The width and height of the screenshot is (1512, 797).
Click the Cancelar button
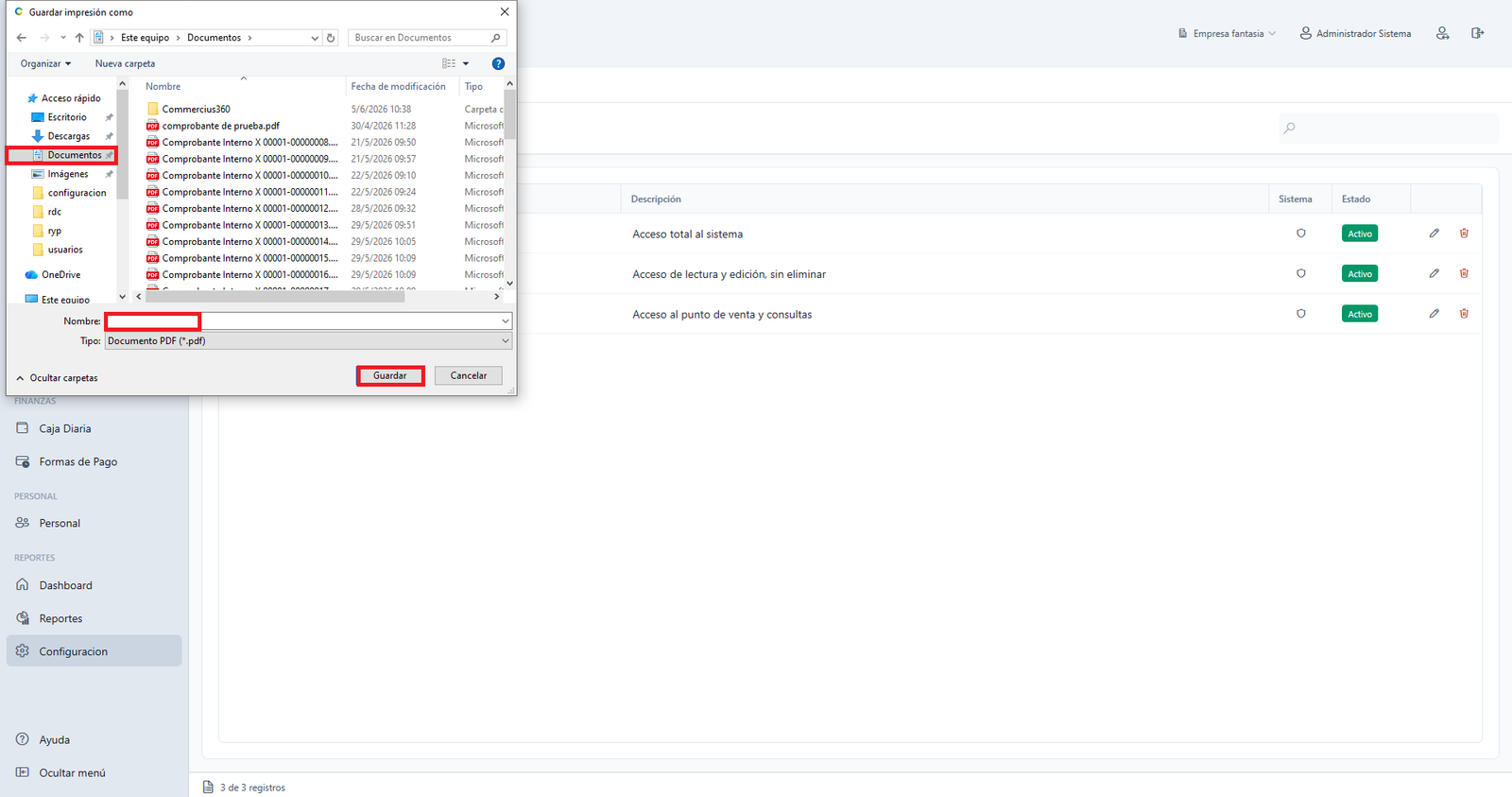[x=469, y=375]
